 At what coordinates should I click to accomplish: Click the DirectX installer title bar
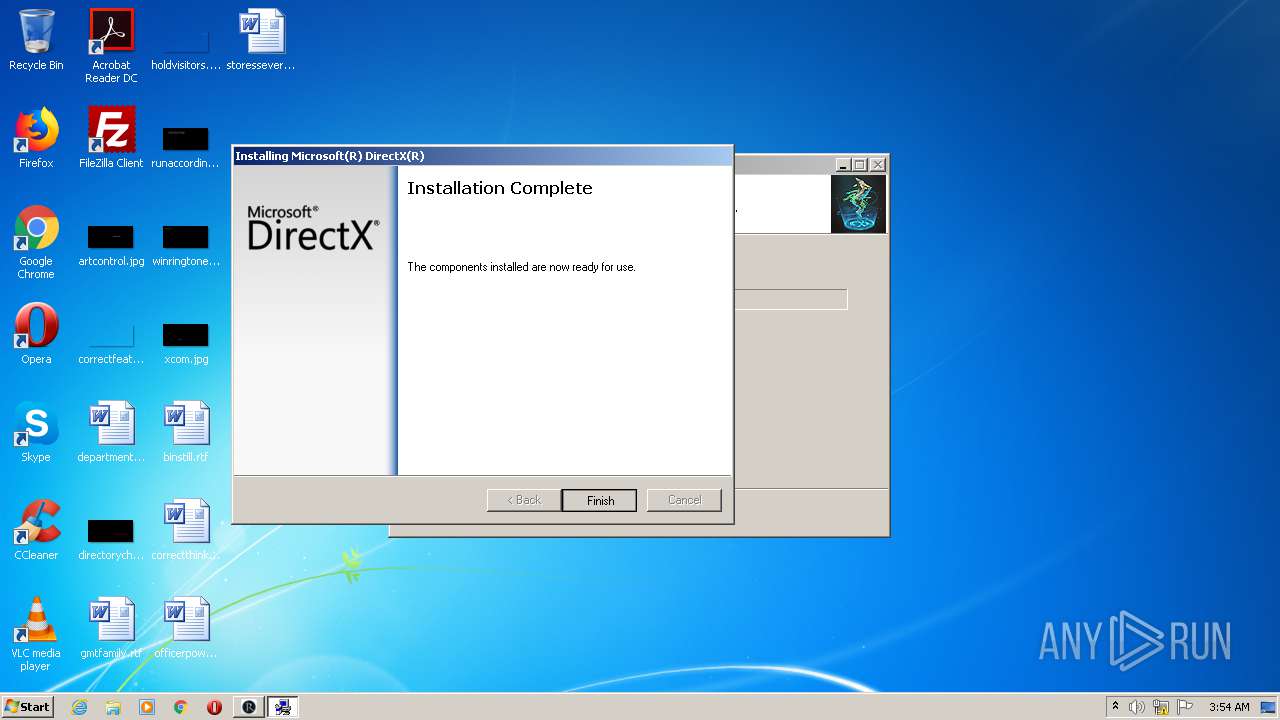pyautogui.click(x=482, y=156)
